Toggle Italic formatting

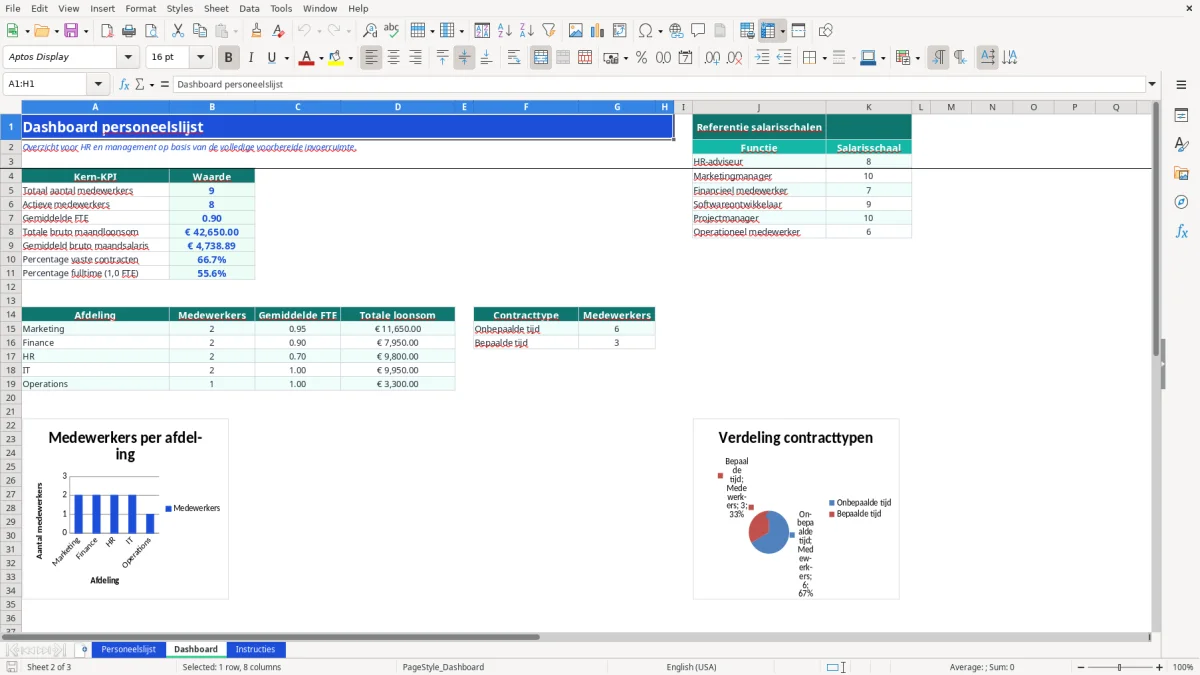click(251, 58)
